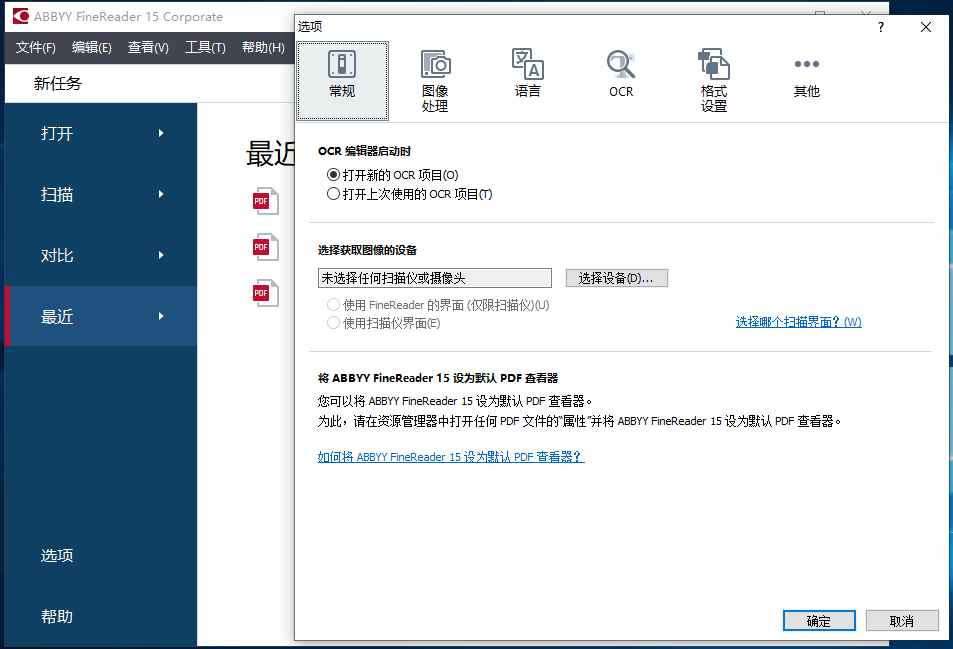Click the ABBYY FineReader logo icon
Screen dimensions: 953x649
(x=18, y=16)
